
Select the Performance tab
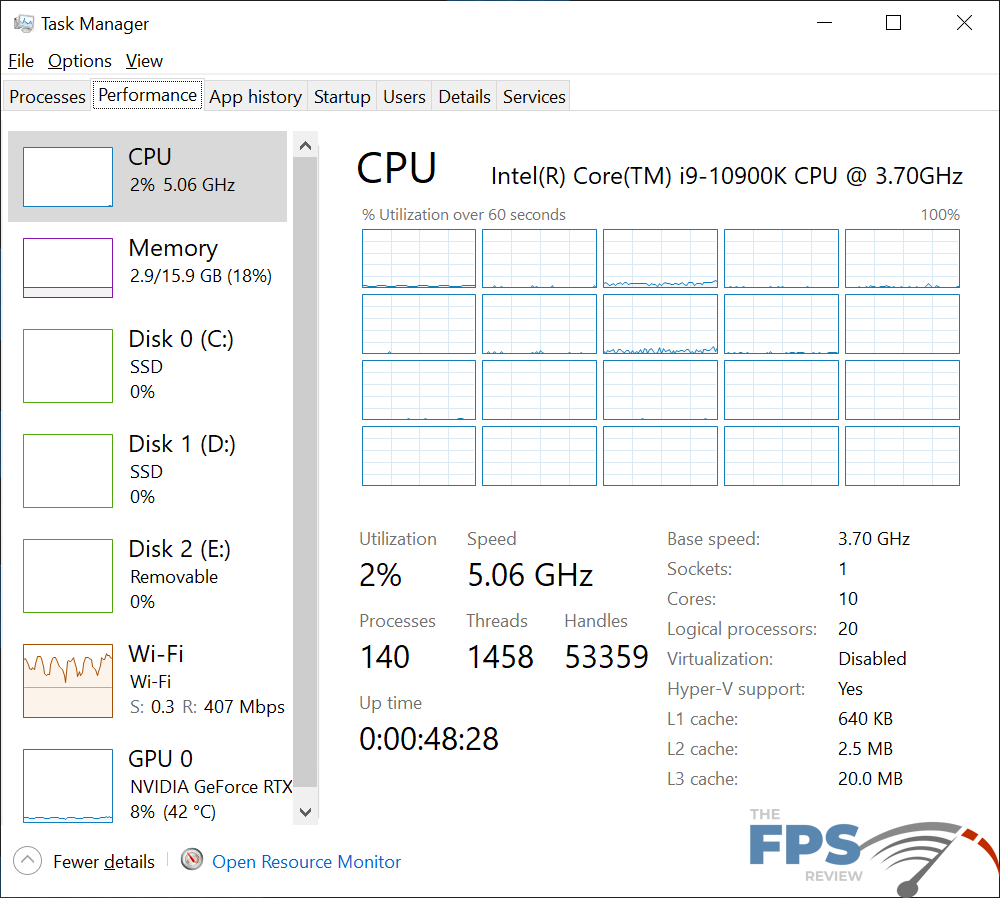(x=147, y=94)
